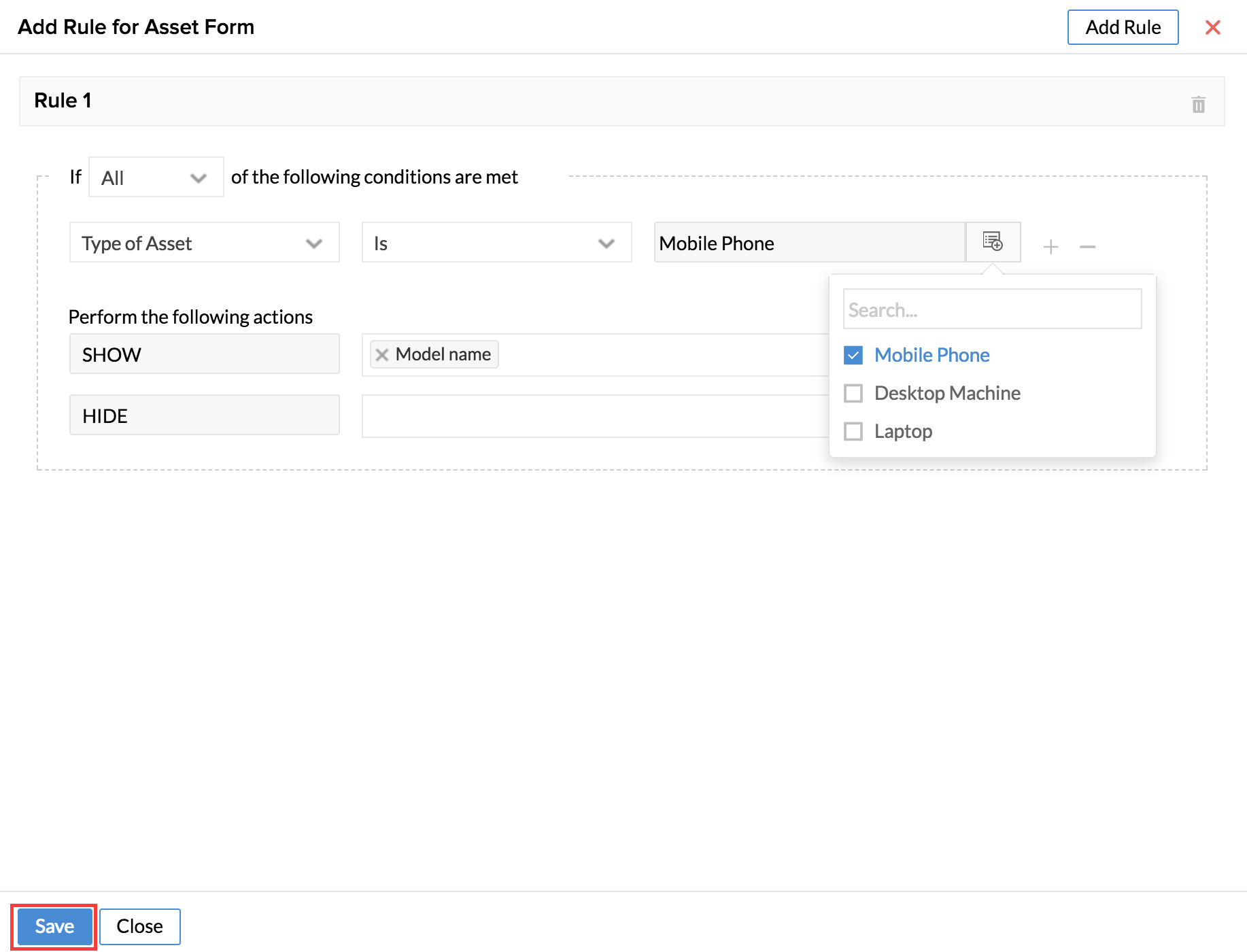Open the Is operator dropdown
The height and width of the screenshot is (952, 1247).
pos(496,243)
